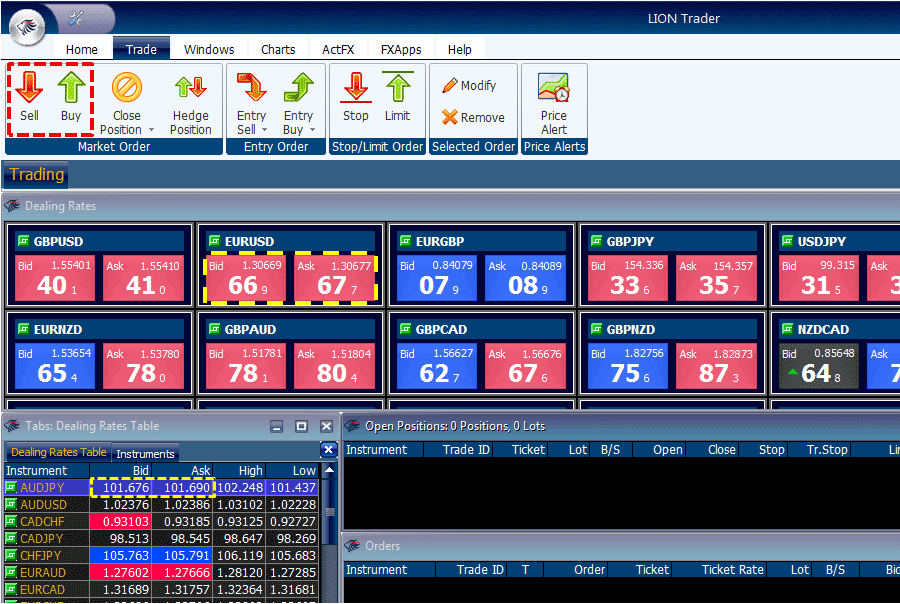Click the EURUSD Bid price tile
The image size is (900, 604).
246,278
